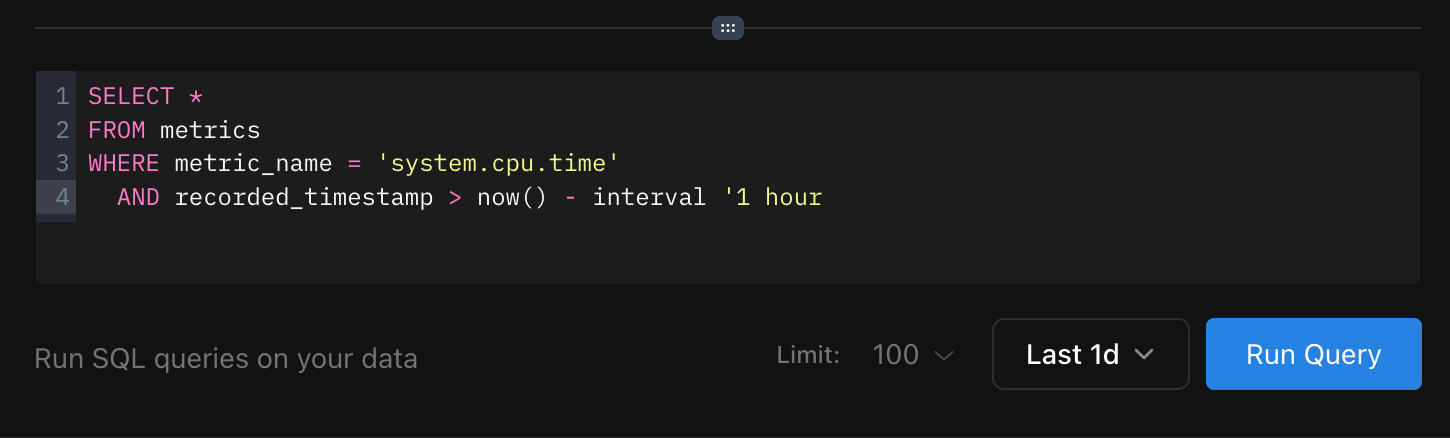Screen dimensions: 1450x438
Task: Place cursor on the SELECT keyword
Action: (131, 96)
